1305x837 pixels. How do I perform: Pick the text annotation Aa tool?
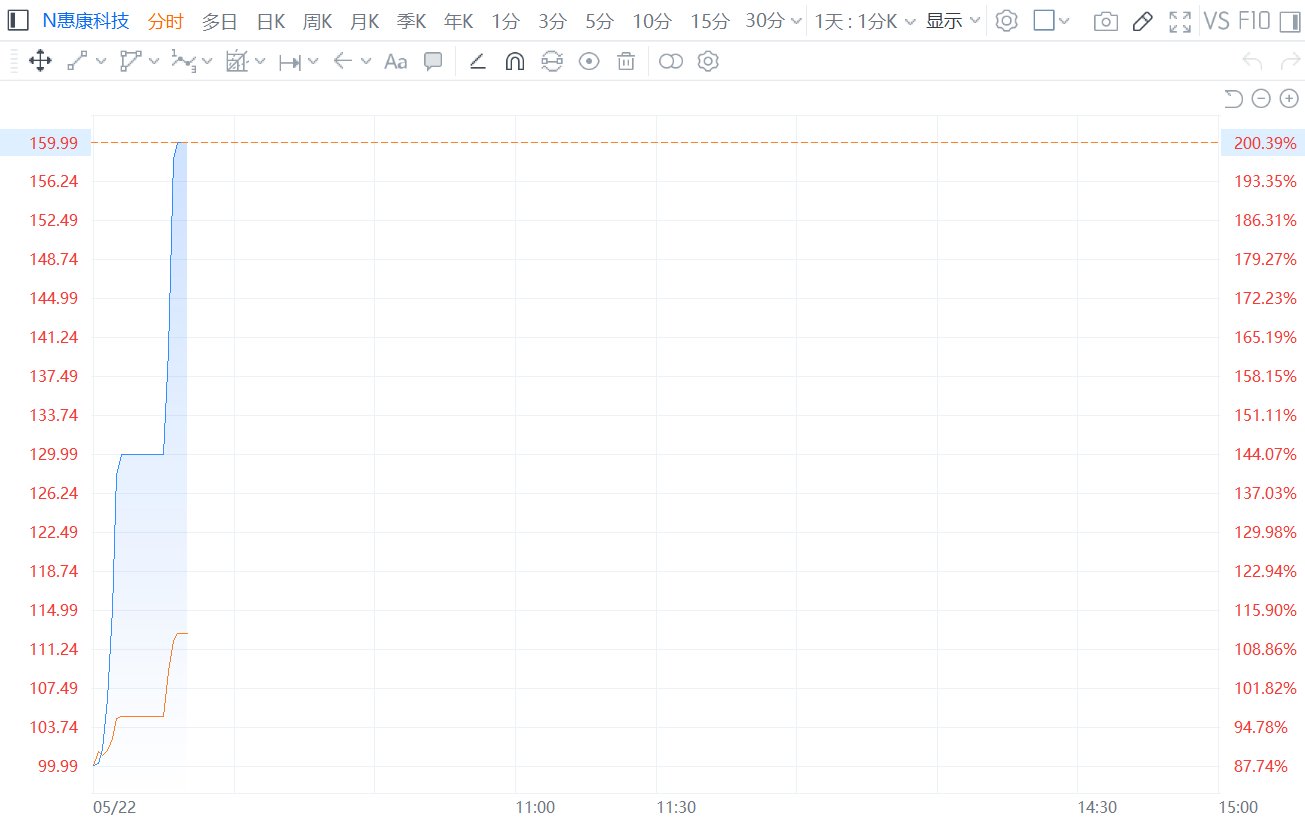[396, 62]
